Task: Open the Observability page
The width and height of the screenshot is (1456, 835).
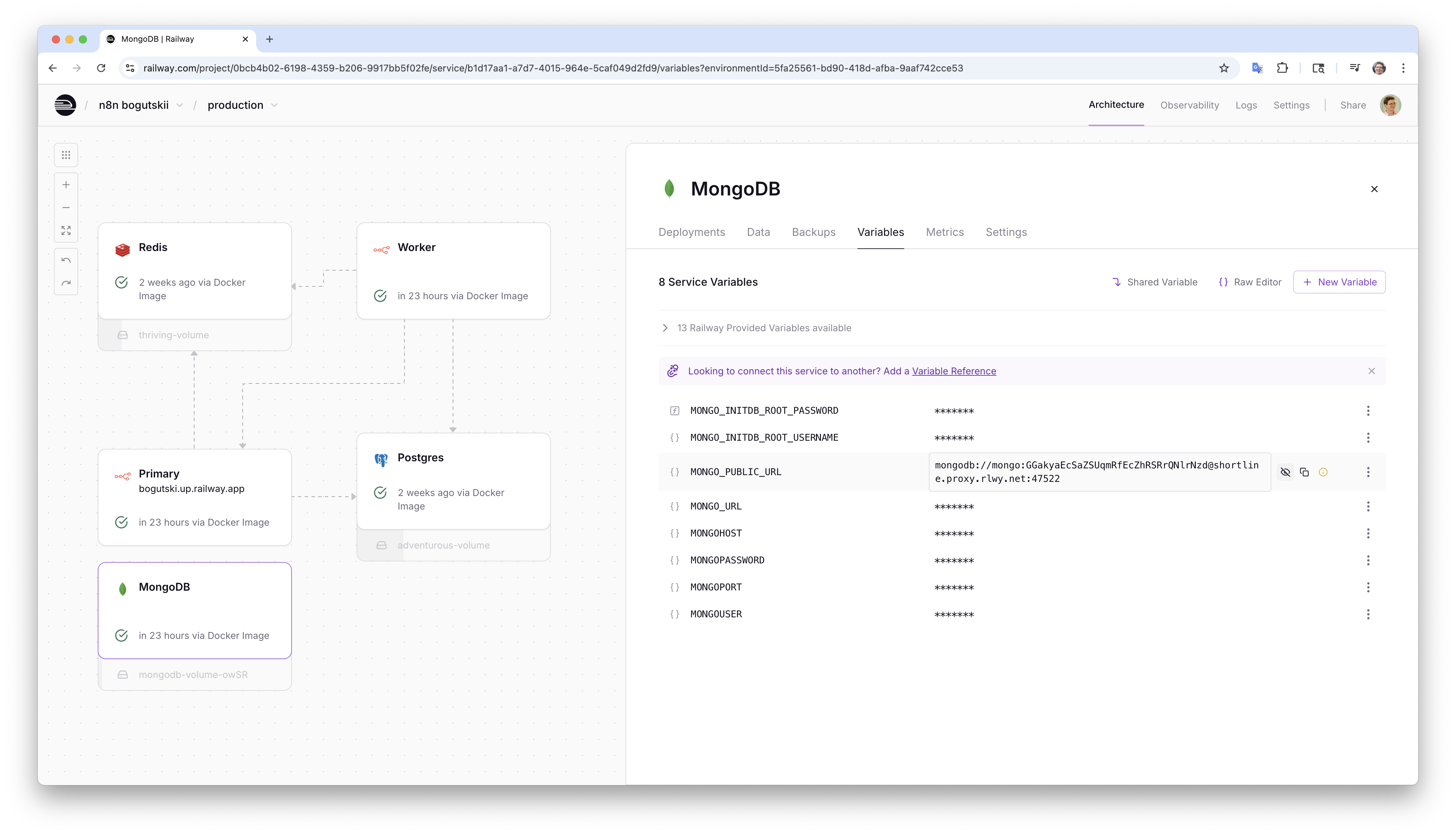Action: click(1189, 105)
